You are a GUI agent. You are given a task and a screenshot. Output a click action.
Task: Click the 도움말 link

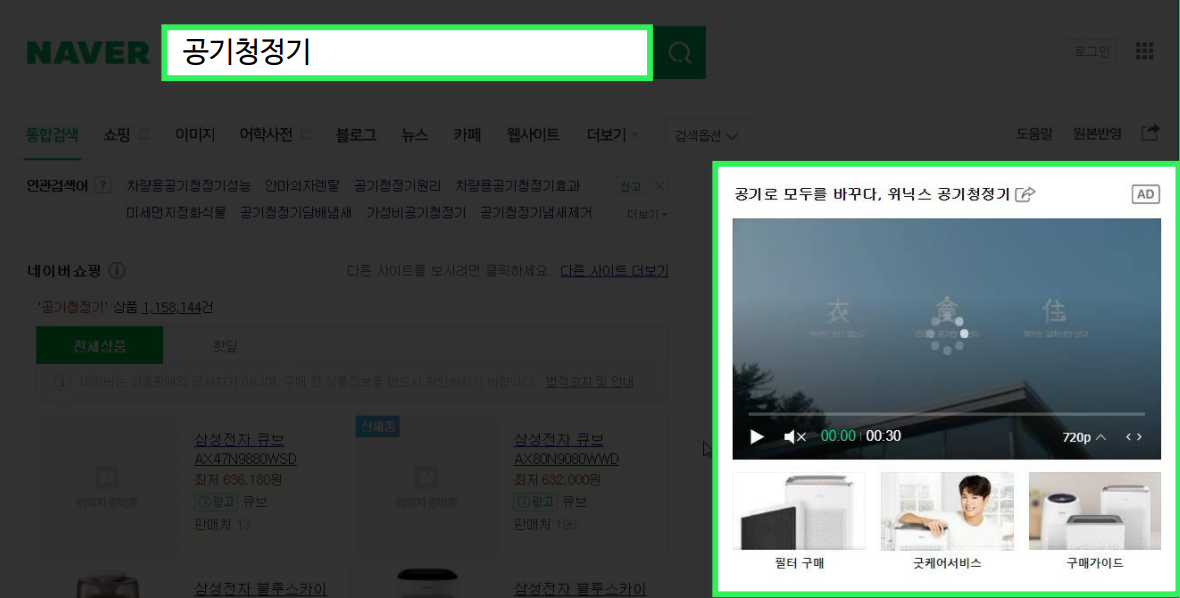(x=1034, y=134)
